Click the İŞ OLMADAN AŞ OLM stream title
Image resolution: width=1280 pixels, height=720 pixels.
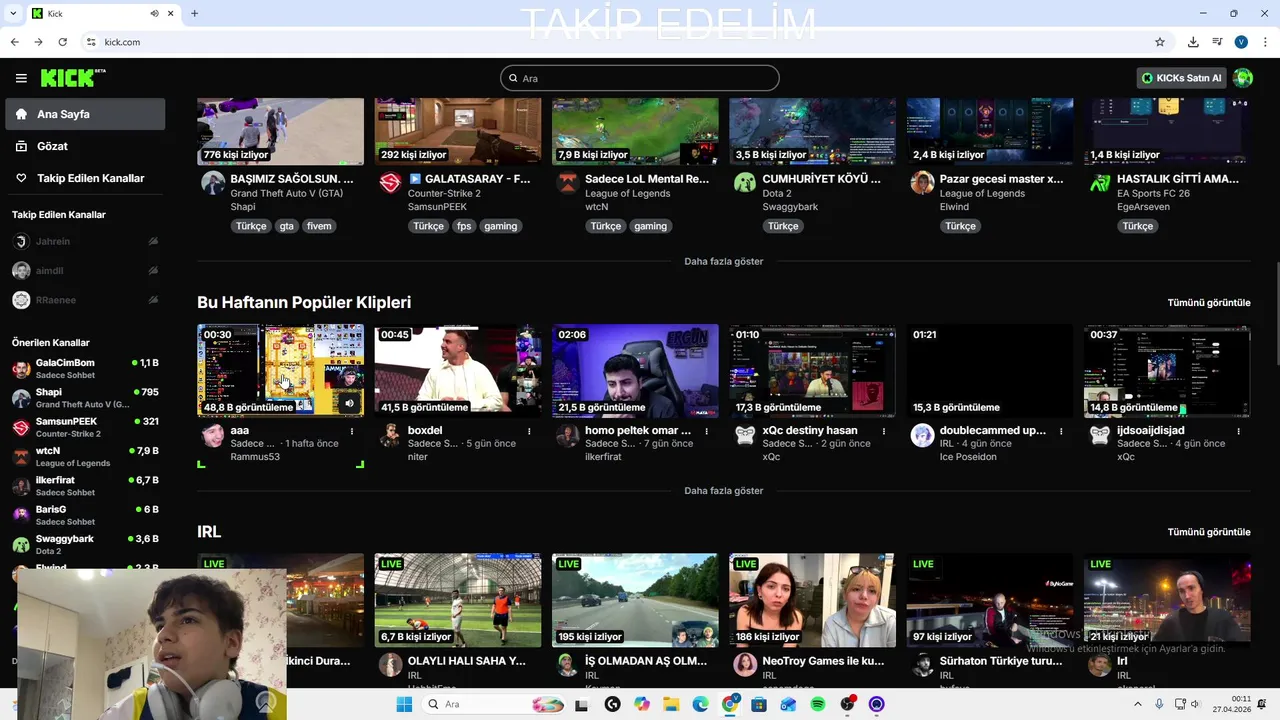[646, 661]
